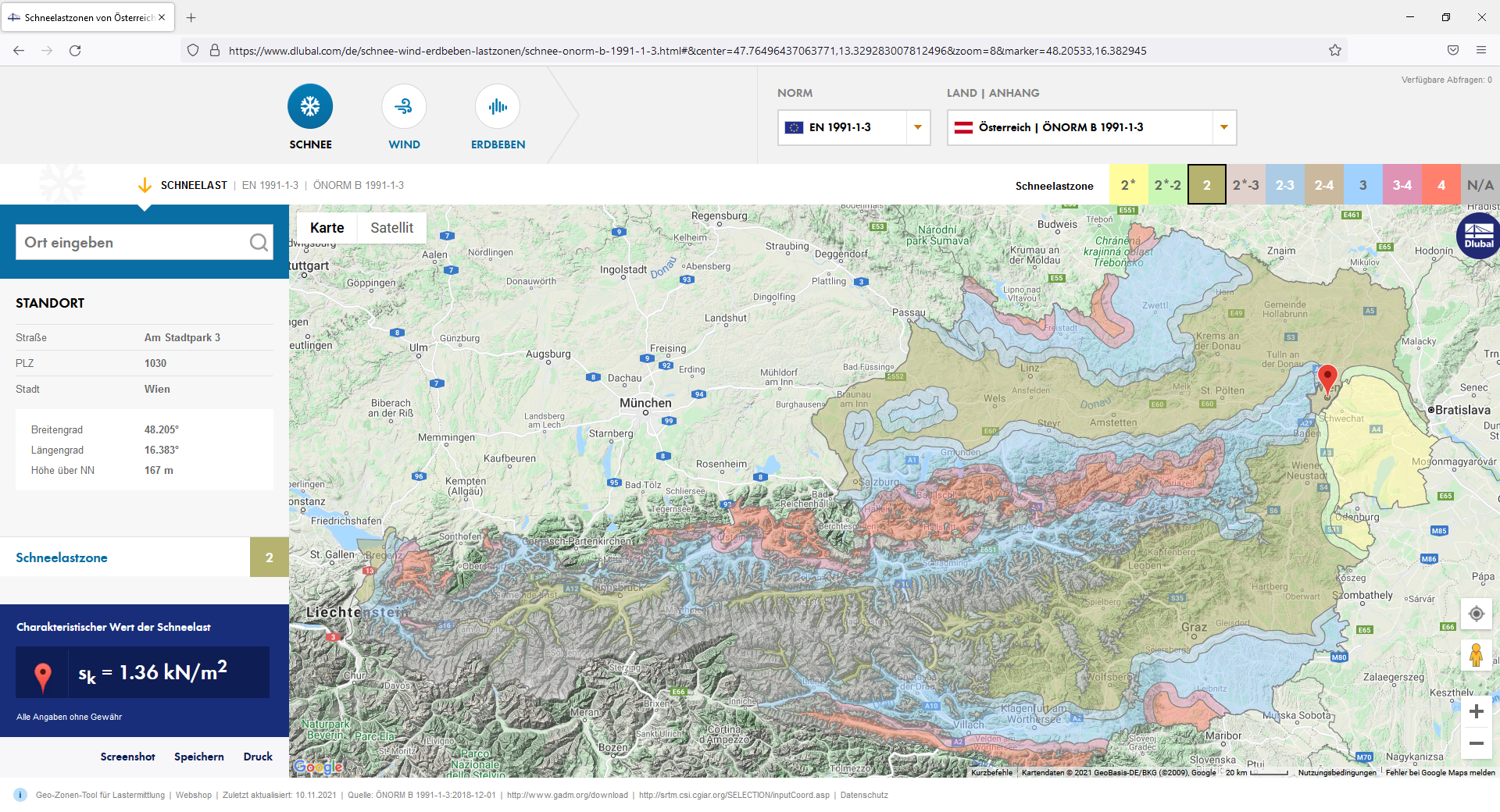Bookmark page with the star icon

click(x=1335, y=51)
